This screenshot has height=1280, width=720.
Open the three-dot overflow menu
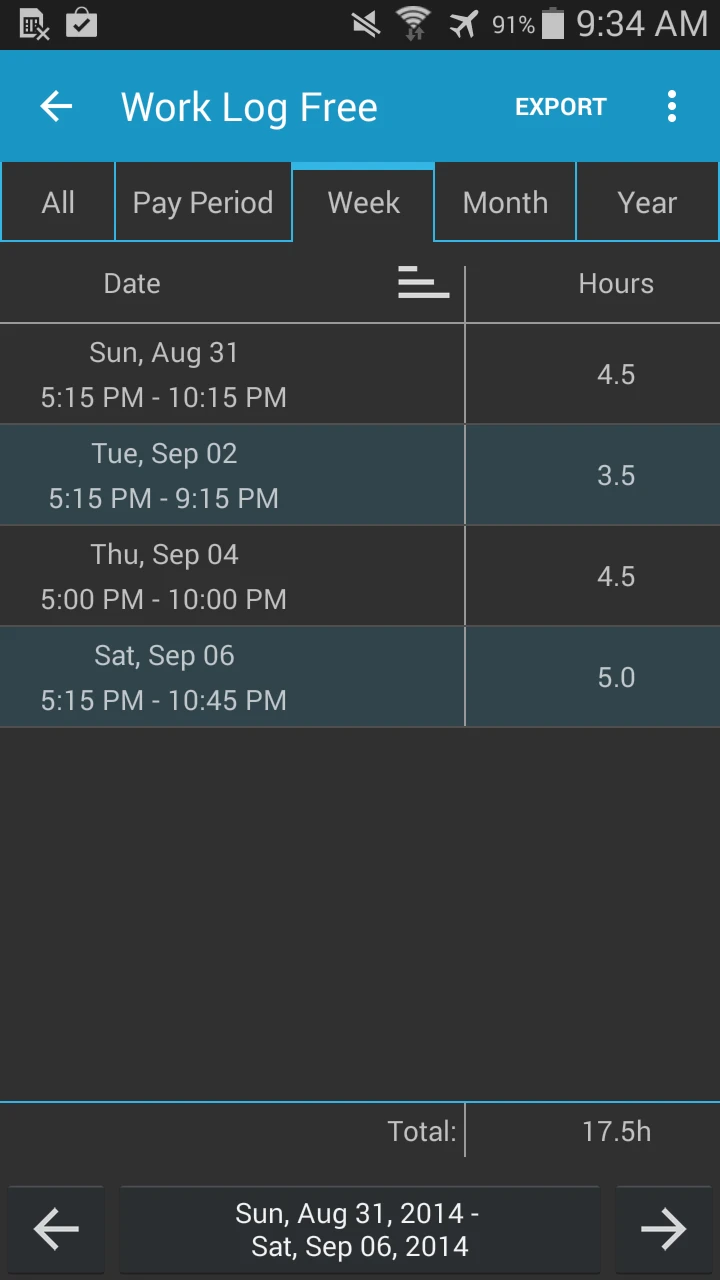[672, 106]
